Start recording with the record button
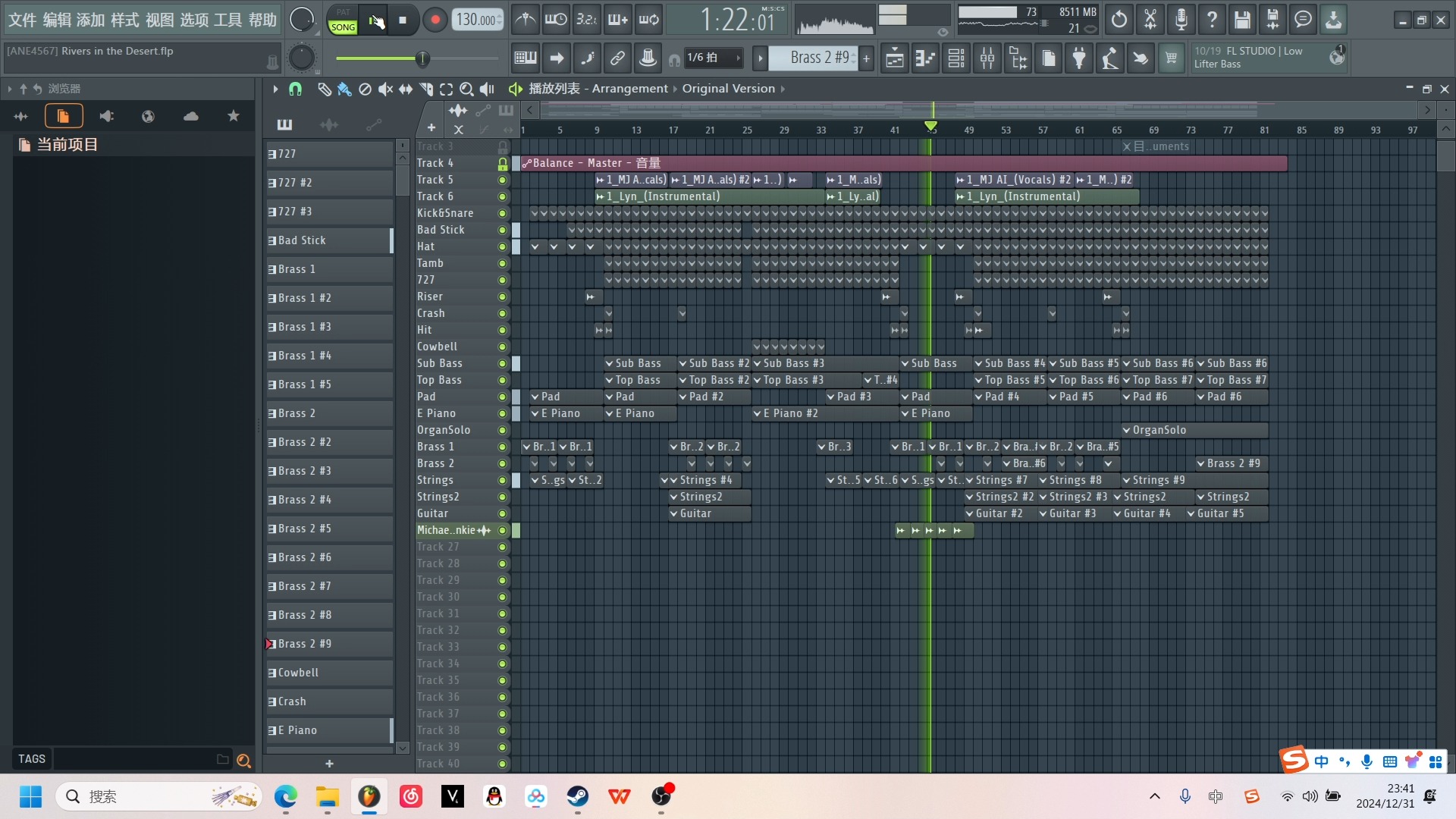Image resolution: width=1456 pixels, height=819 pixels. (x=435, y=20)
